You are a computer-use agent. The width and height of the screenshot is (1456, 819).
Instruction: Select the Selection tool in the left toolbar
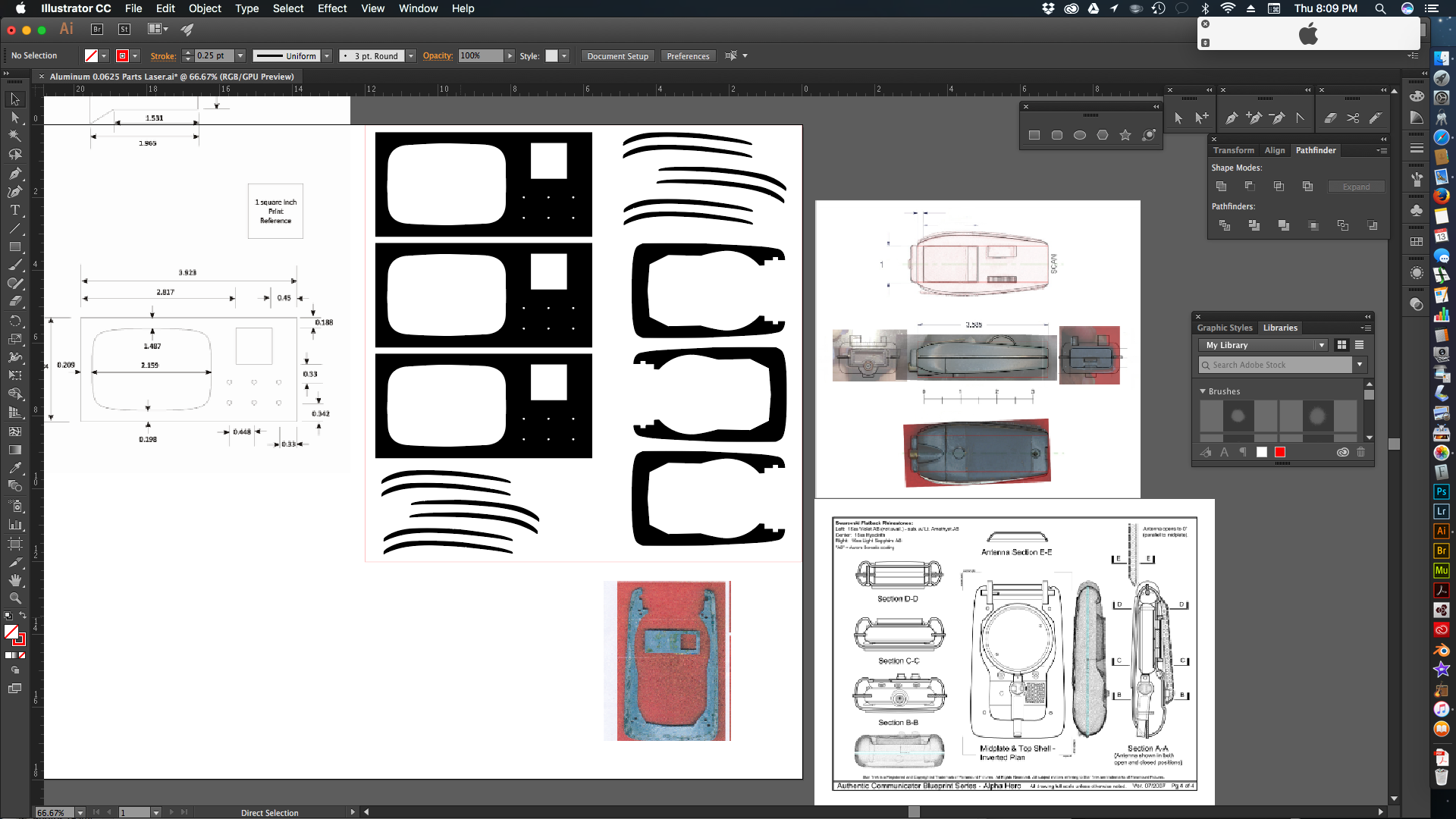point(14,99)
